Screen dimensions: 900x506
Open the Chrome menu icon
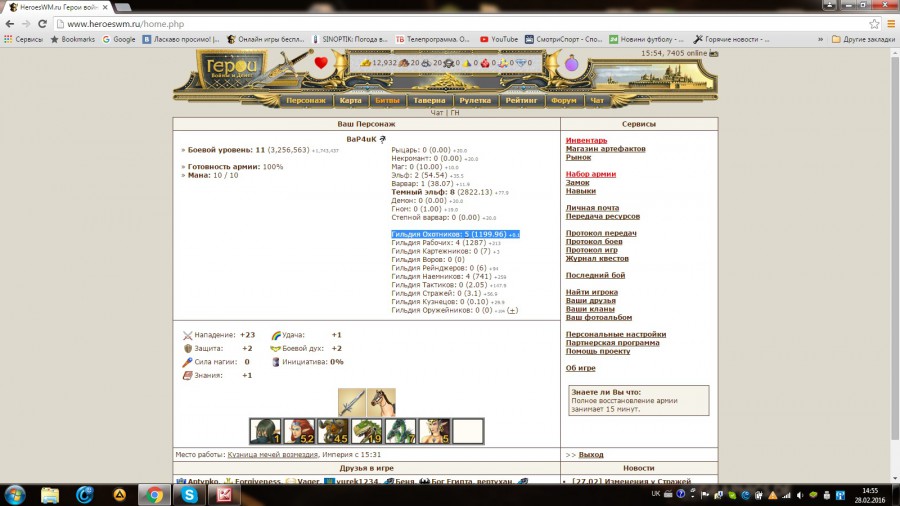click(891, 24)
